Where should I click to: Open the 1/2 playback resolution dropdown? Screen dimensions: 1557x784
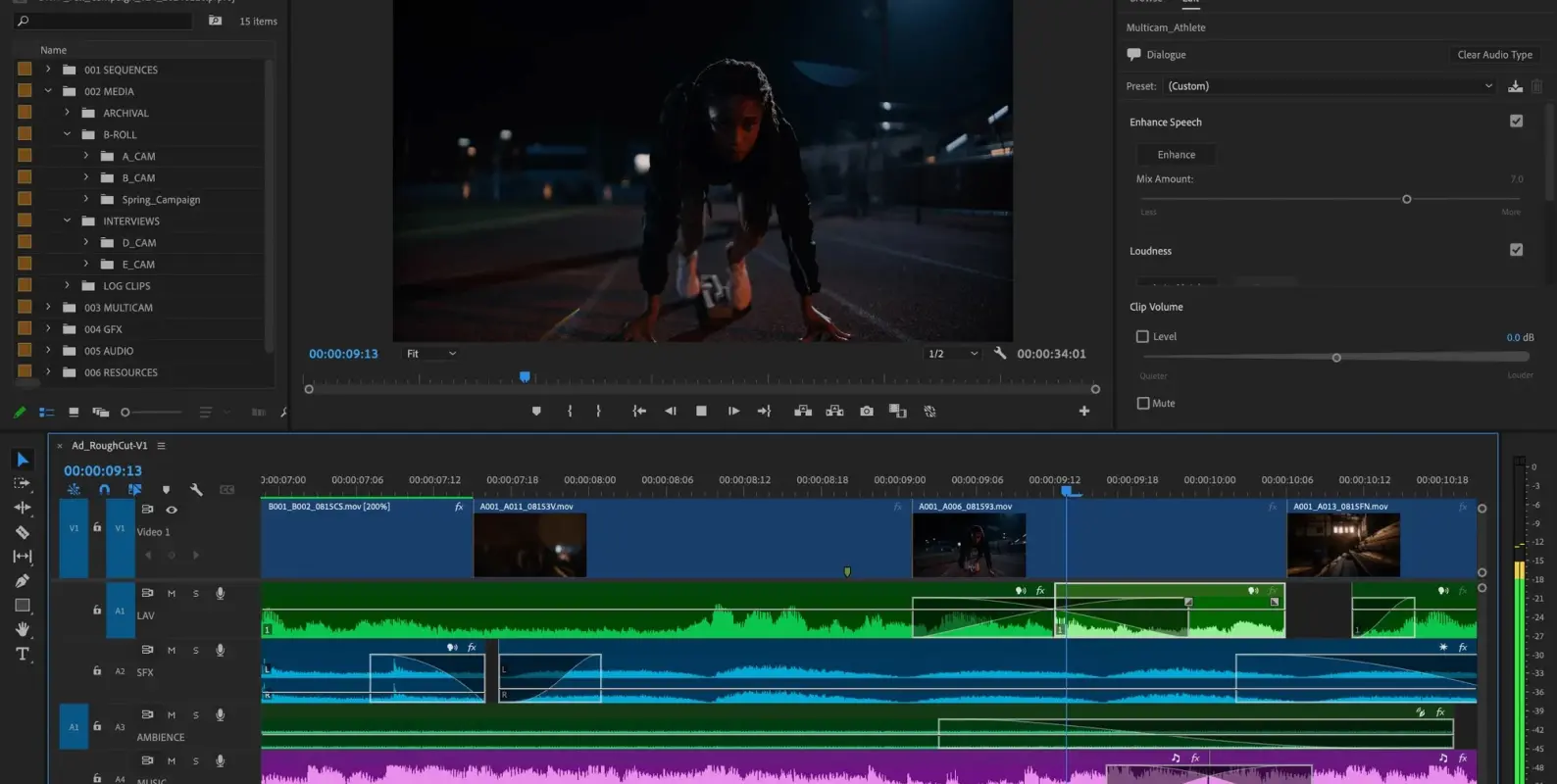953,354
